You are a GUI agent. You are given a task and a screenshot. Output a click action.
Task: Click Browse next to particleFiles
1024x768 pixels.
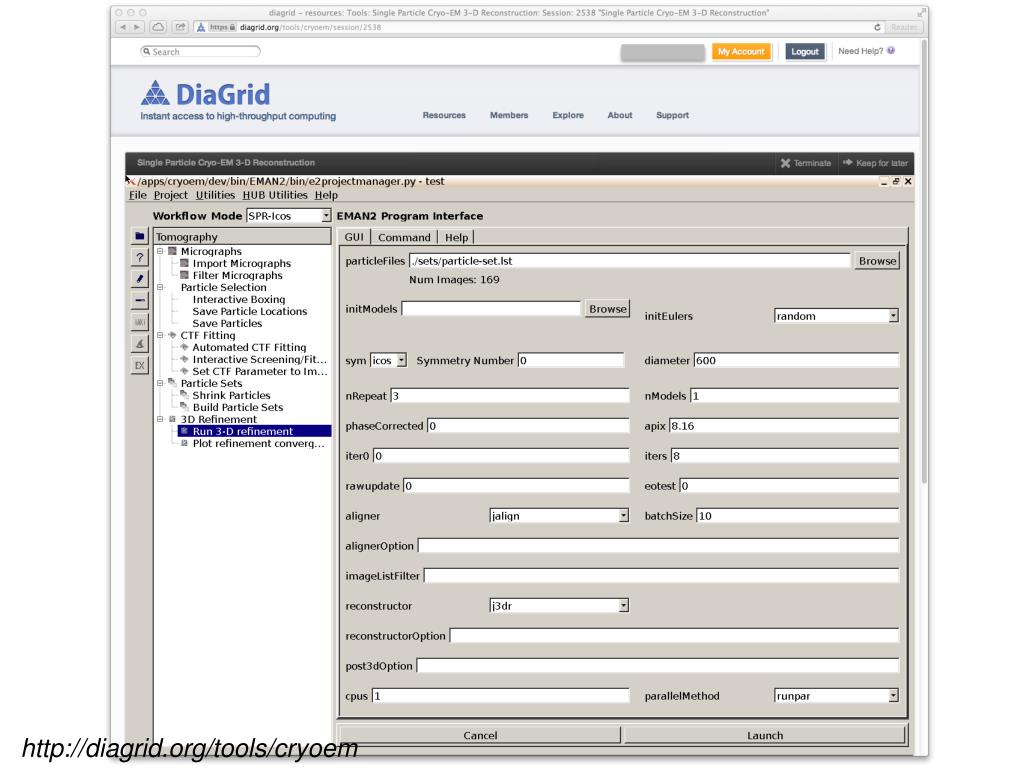pos(877,261)
